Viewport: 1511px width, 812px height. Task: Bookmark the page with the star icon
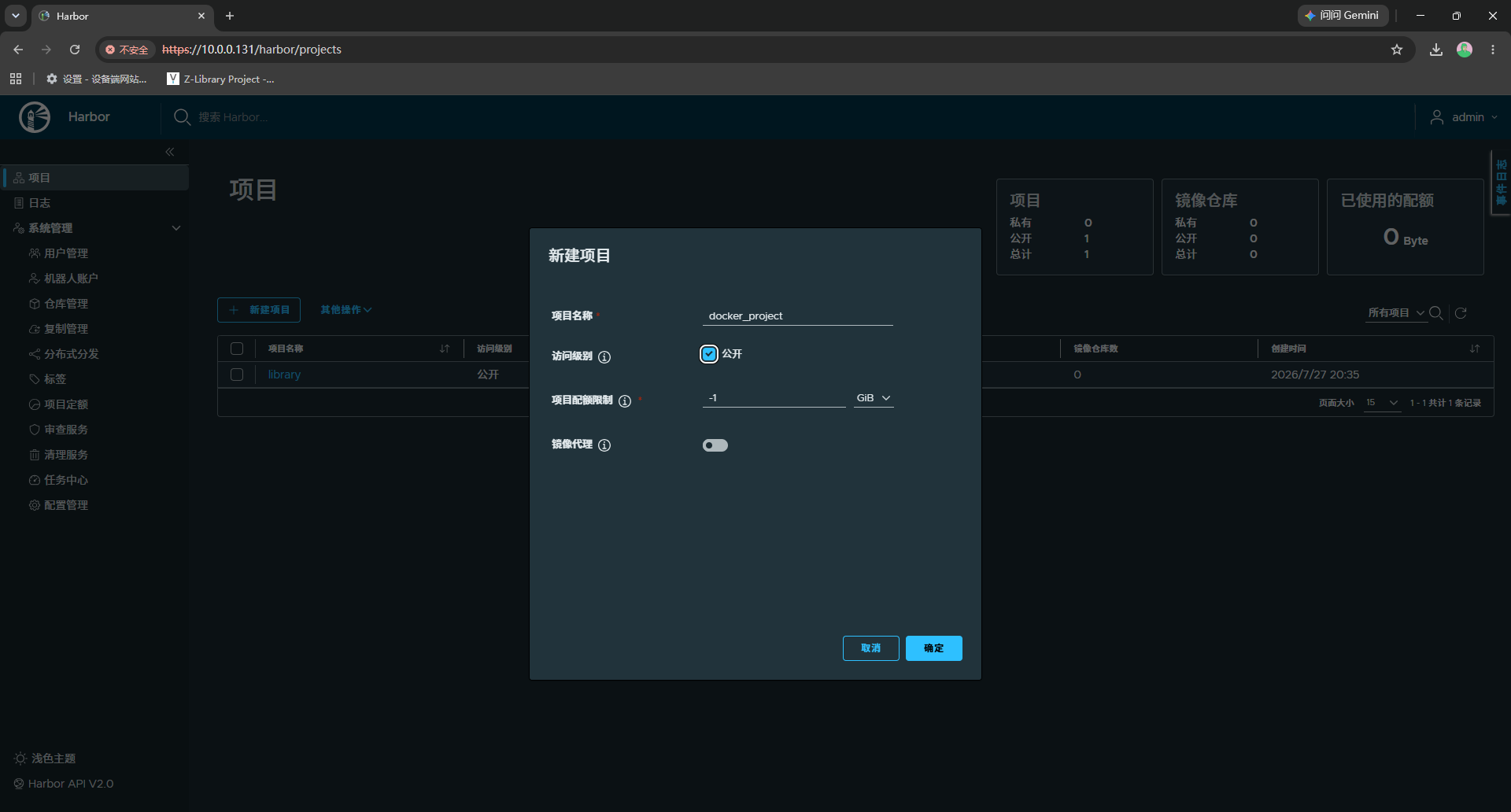point(1397,50)
